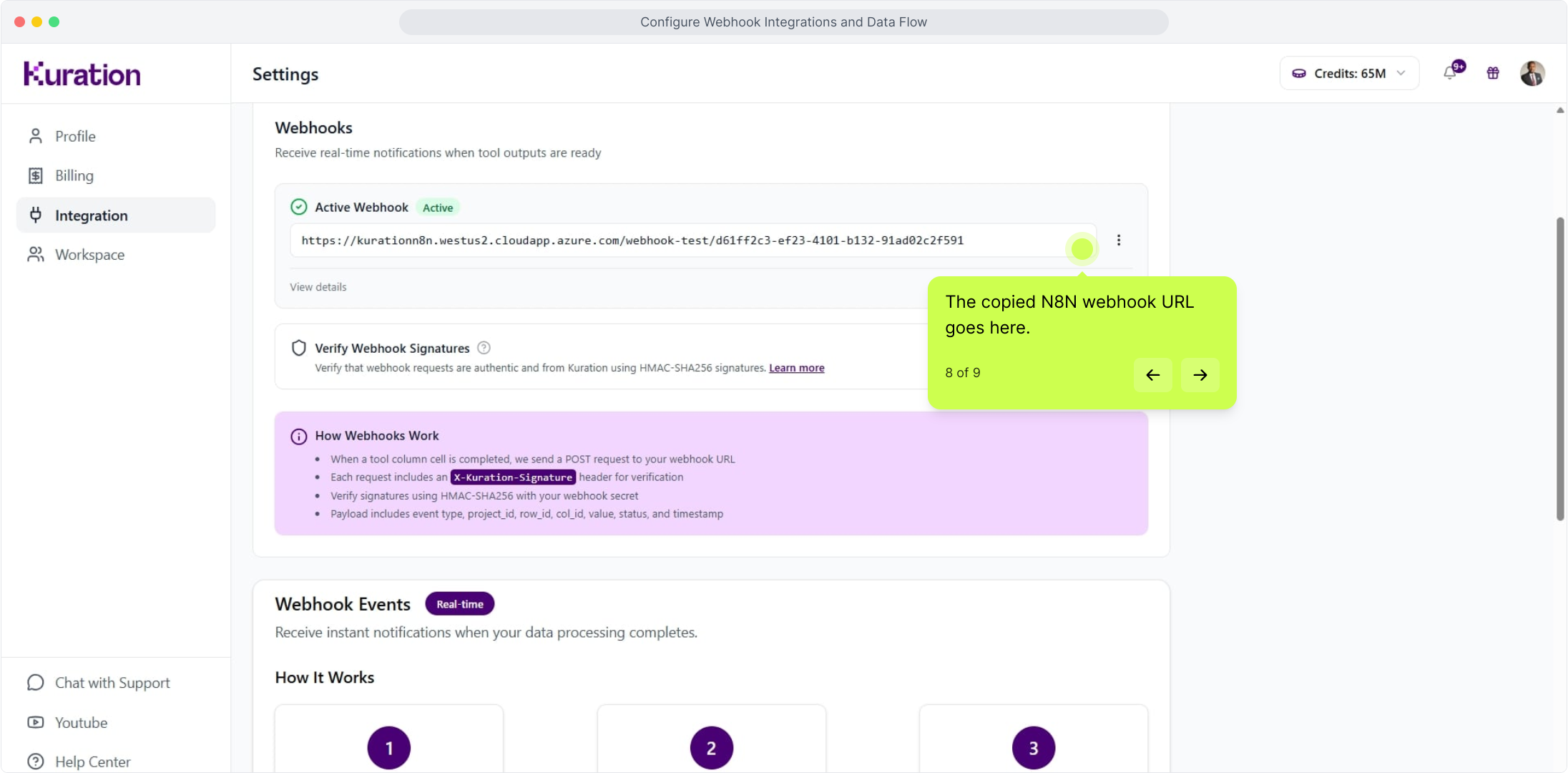Viewport: 1568px width, 773px height.
Task: Open the user avatar menu
Action: [1532, 73]
